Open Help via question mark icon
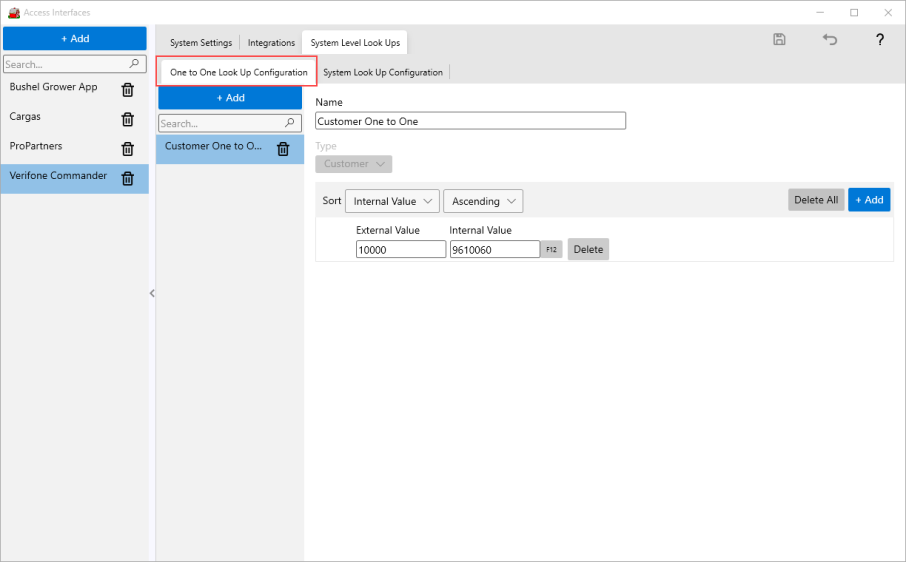 879,40
